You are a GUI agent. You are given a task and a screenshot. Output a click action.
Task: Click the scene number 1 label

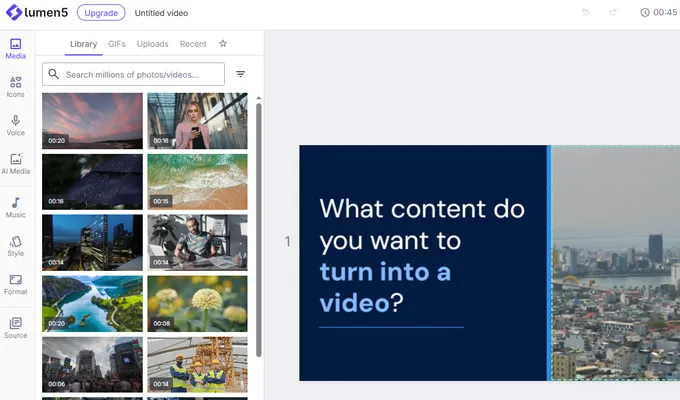(288, 242)
